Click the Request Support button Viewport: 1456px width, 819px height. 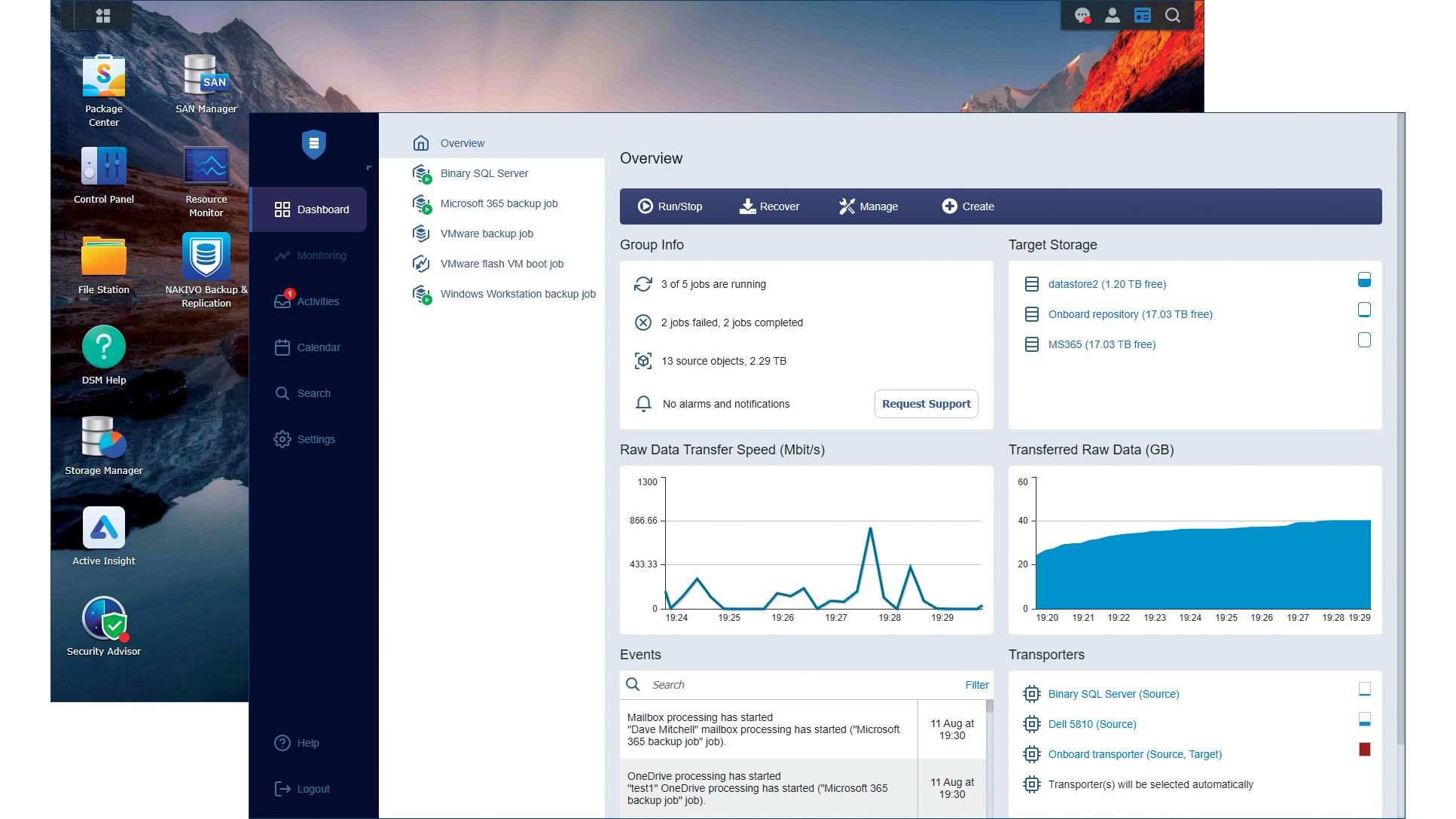926,404
